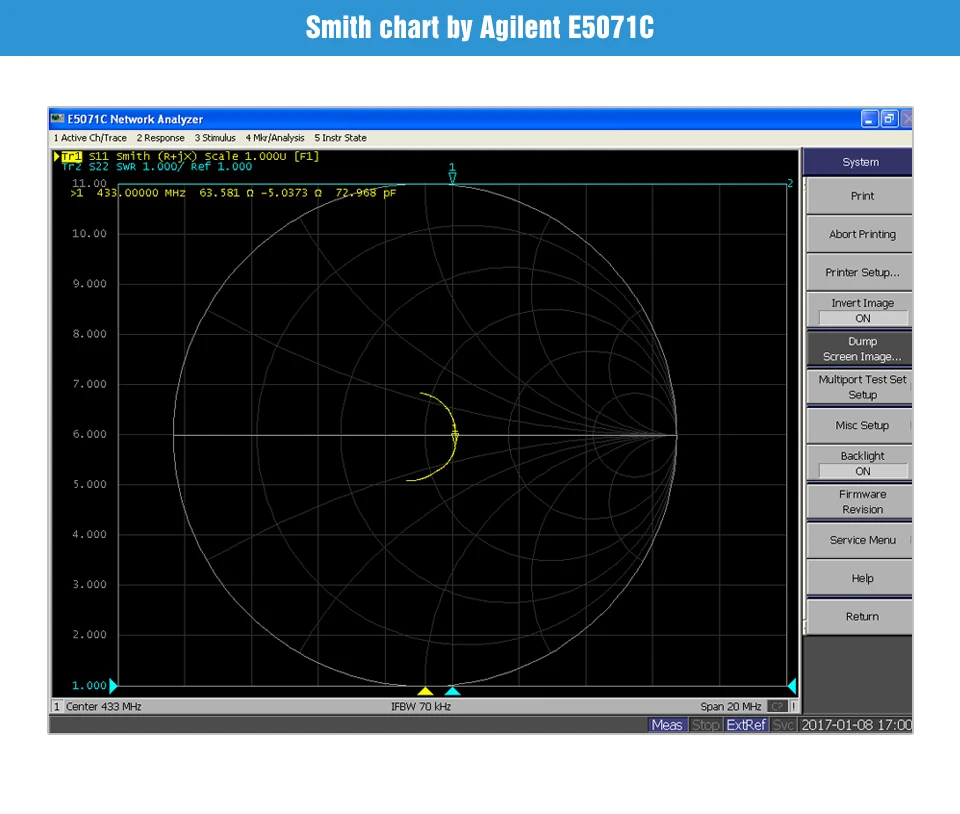This screenshot has height=814, width=960.
Task: Click the cyan marker triangle on the bottom axis
Action: (x=452, y=691)
